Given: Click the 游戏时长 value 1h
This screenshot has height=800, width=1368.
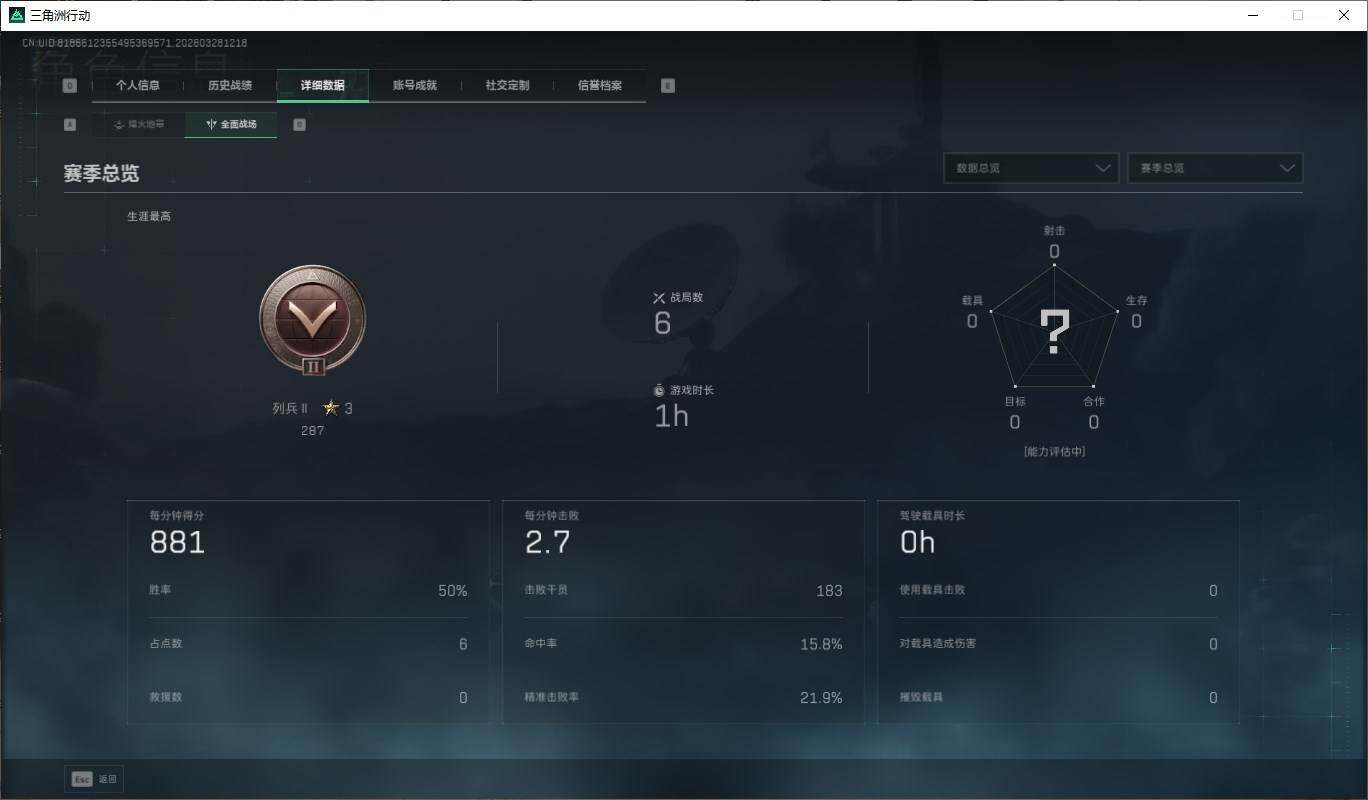Looking at the screenshot, I should 671,416.
